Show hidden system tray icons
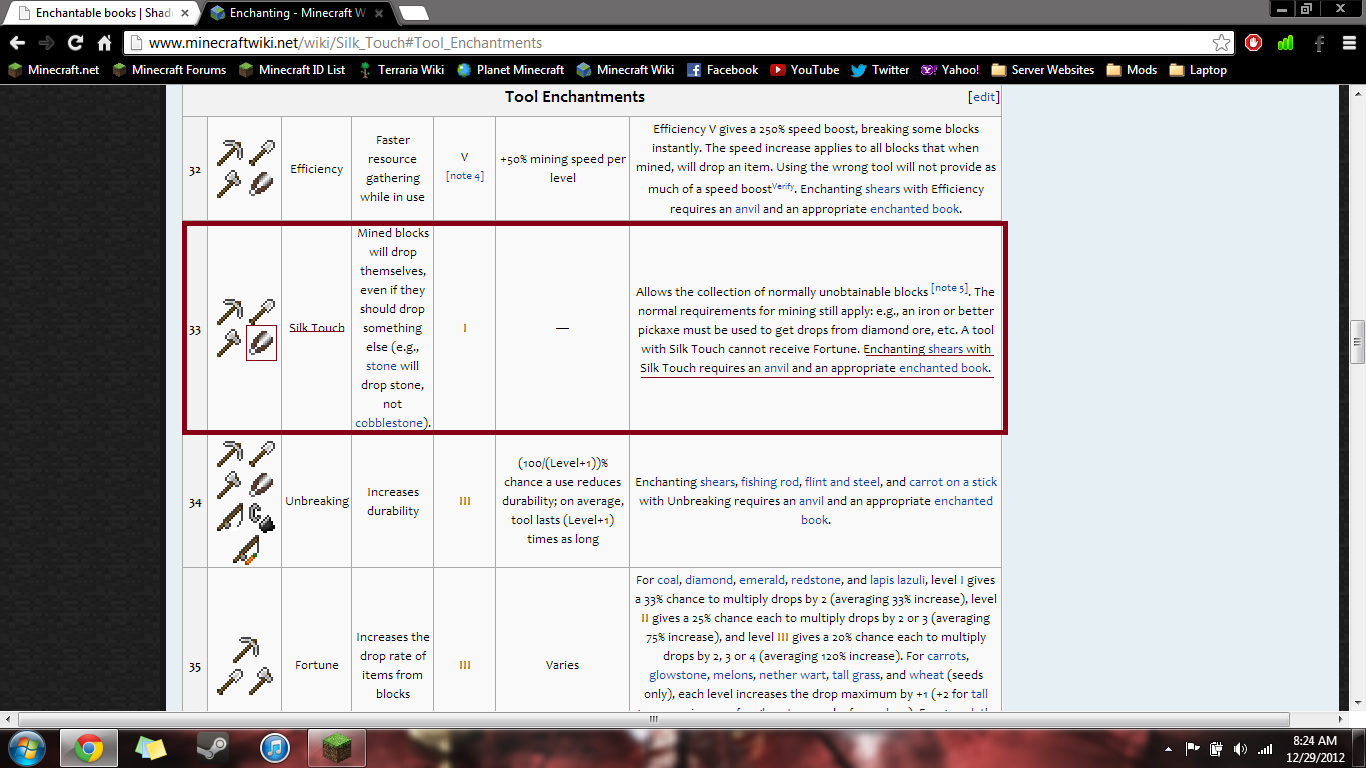Image resolution: width=1366 pixels, height=768 pixels. (x=1168, y=748)
